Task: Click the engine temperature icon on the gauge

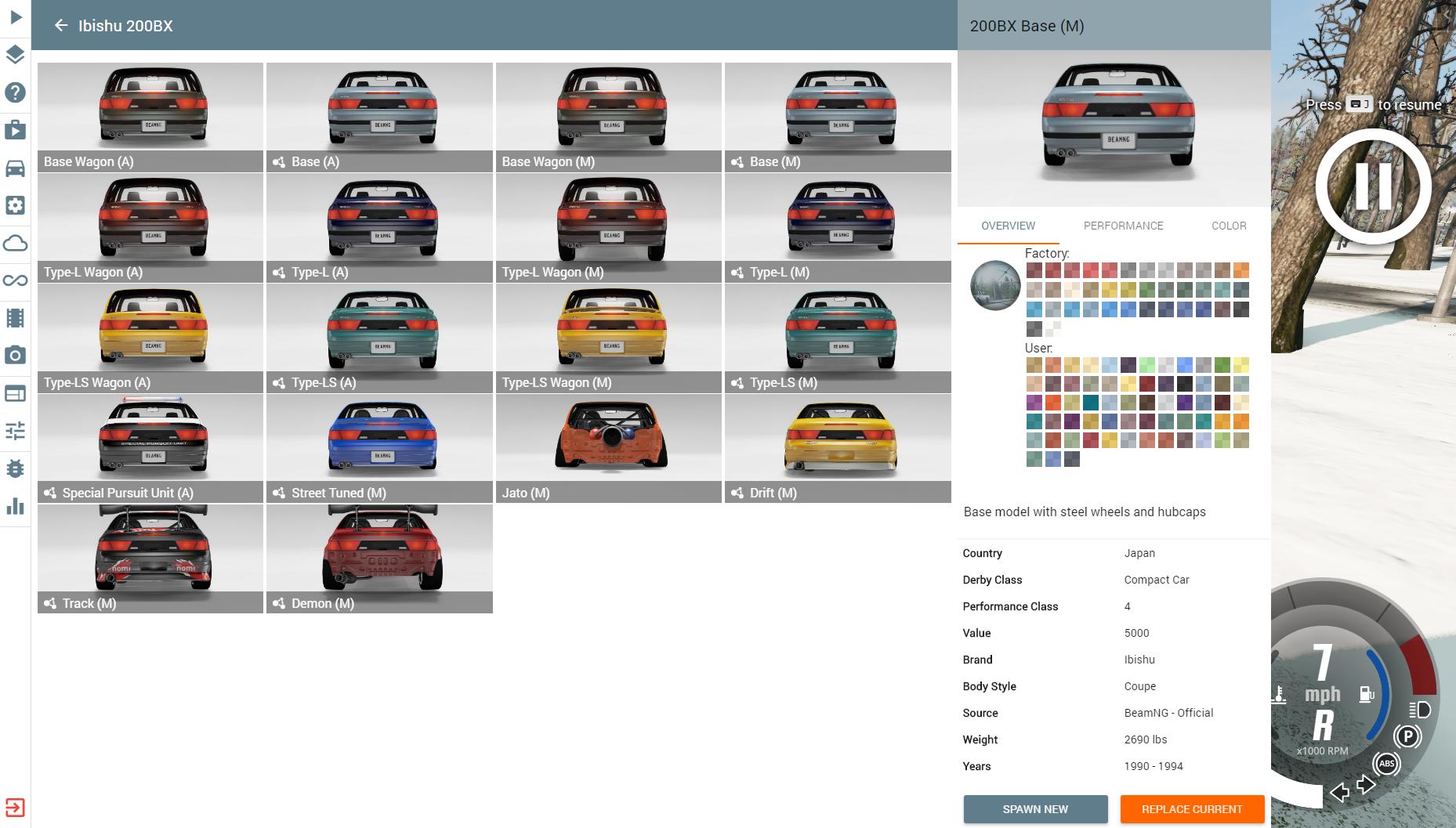Action: 1278,694
